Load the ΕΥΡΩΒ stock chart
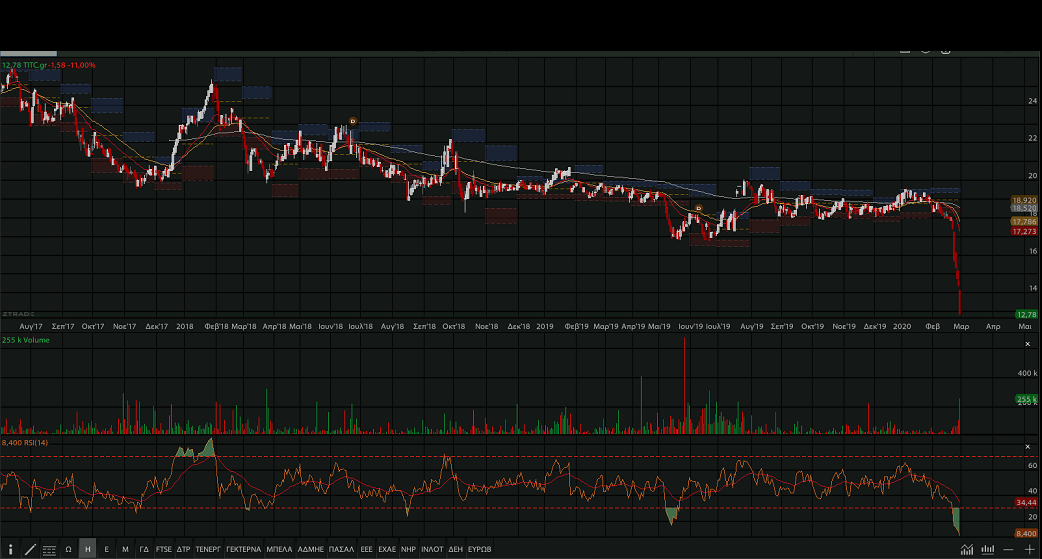The width and height of the screenshot is (1042, 559). (480, 549)
